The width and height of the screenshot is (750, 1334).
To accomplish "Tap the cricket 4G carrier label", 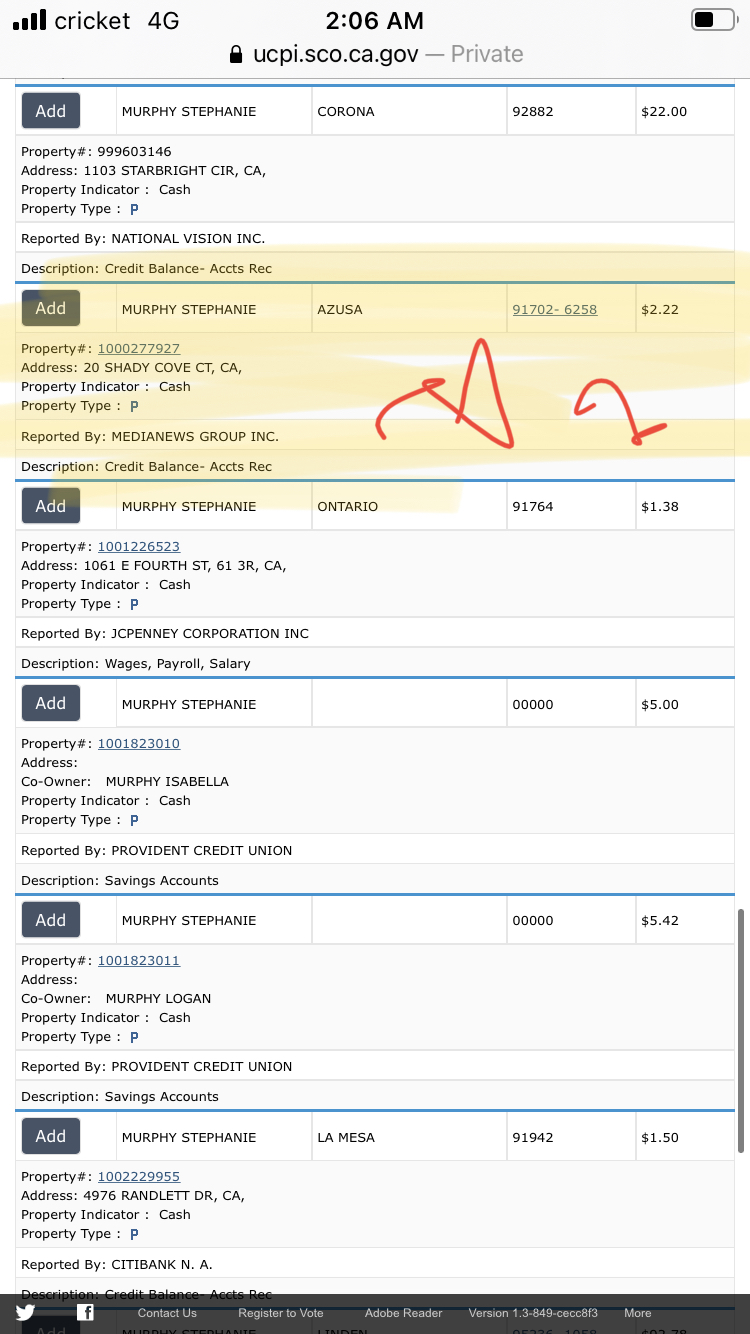I will pos(117,21).
